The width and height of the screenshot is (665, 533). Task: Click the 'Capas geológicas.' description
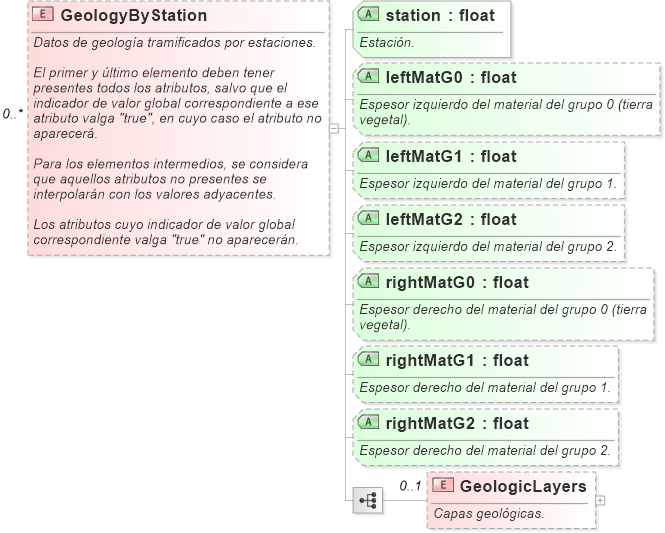[x=489, y=513]
